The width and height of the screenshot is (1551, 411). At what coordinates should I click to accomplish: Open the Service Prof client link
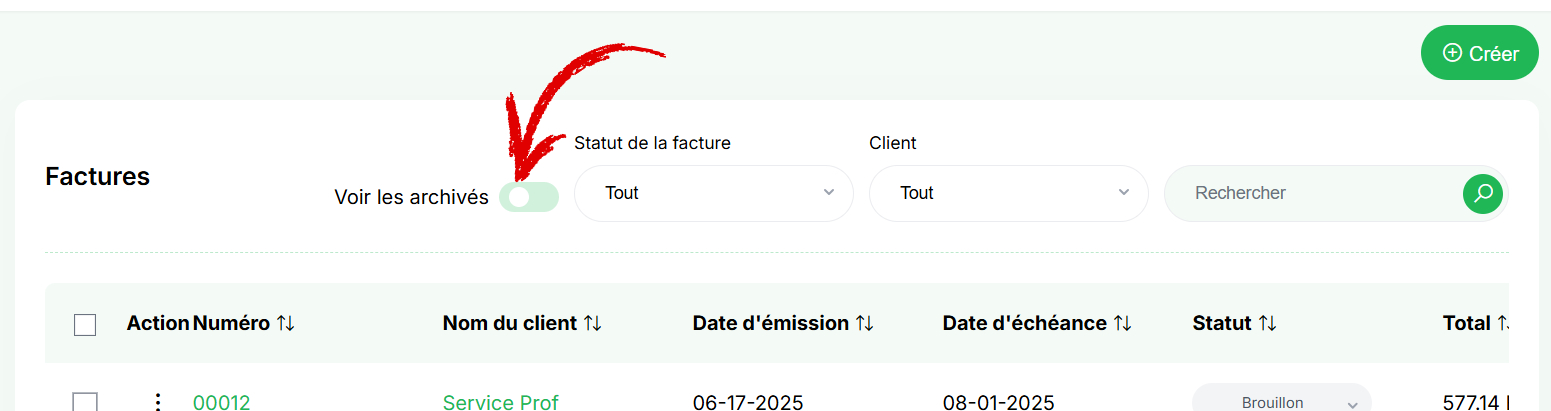(x=501, y=402)
